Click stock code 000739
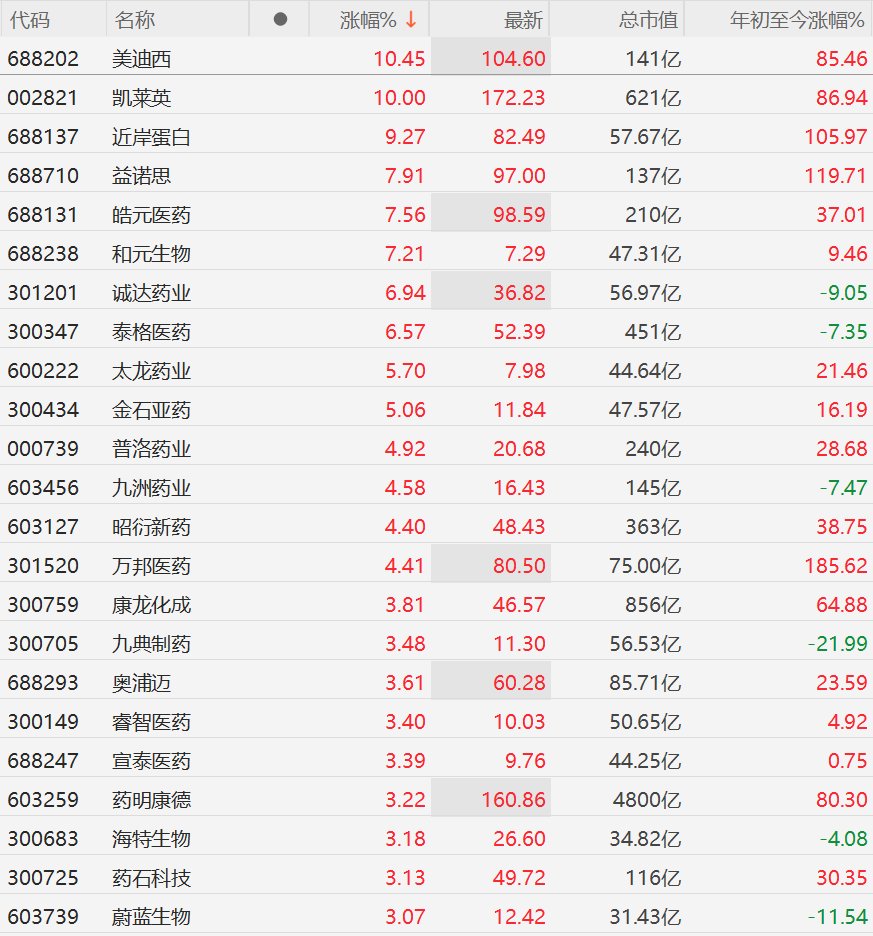Viewport: 873px width, 936px height. pyautogui.click(x=43, y=448)
